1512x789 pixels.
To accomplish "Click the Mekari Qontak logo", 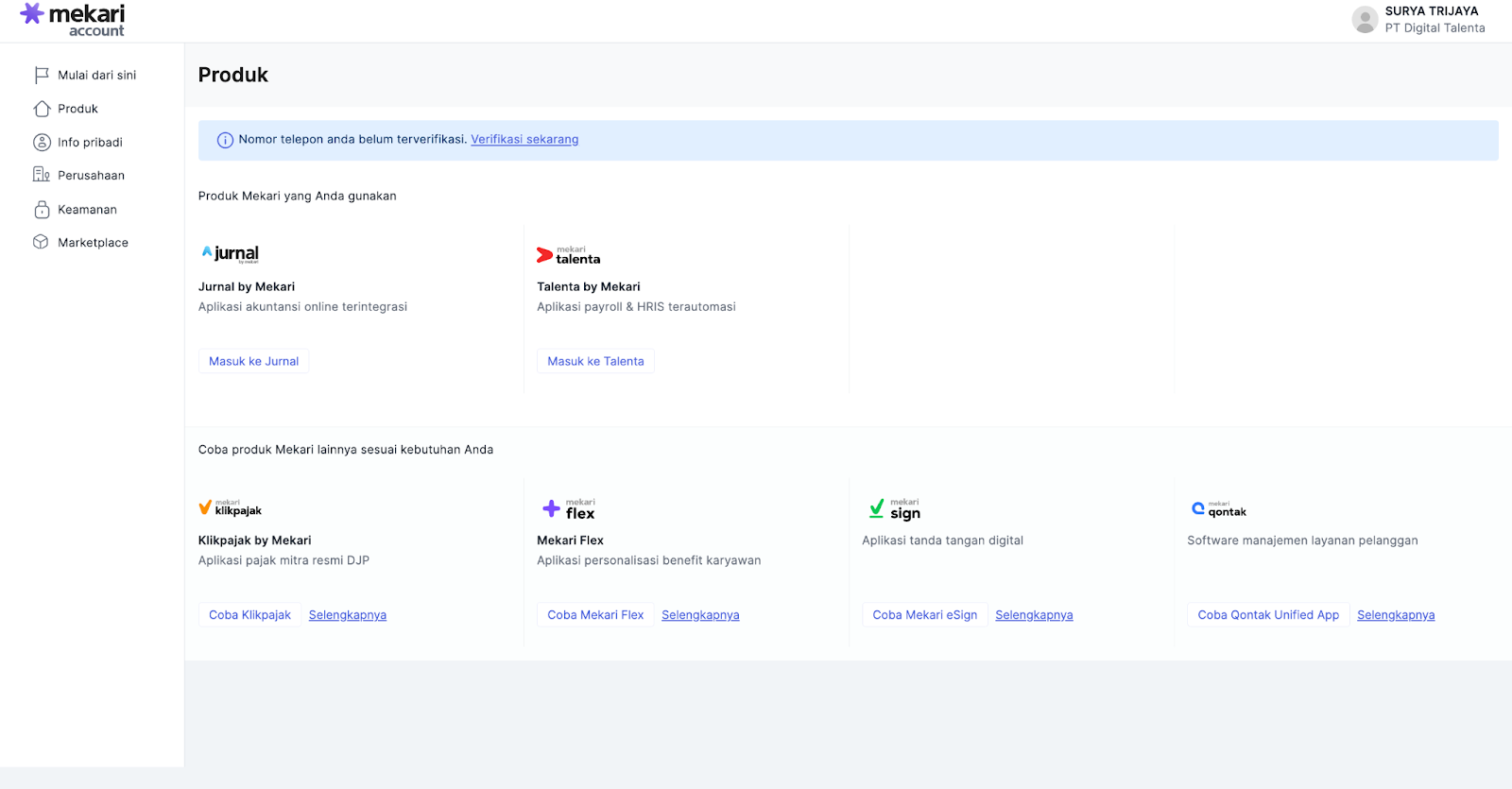I will click(x=1218, y=509).
